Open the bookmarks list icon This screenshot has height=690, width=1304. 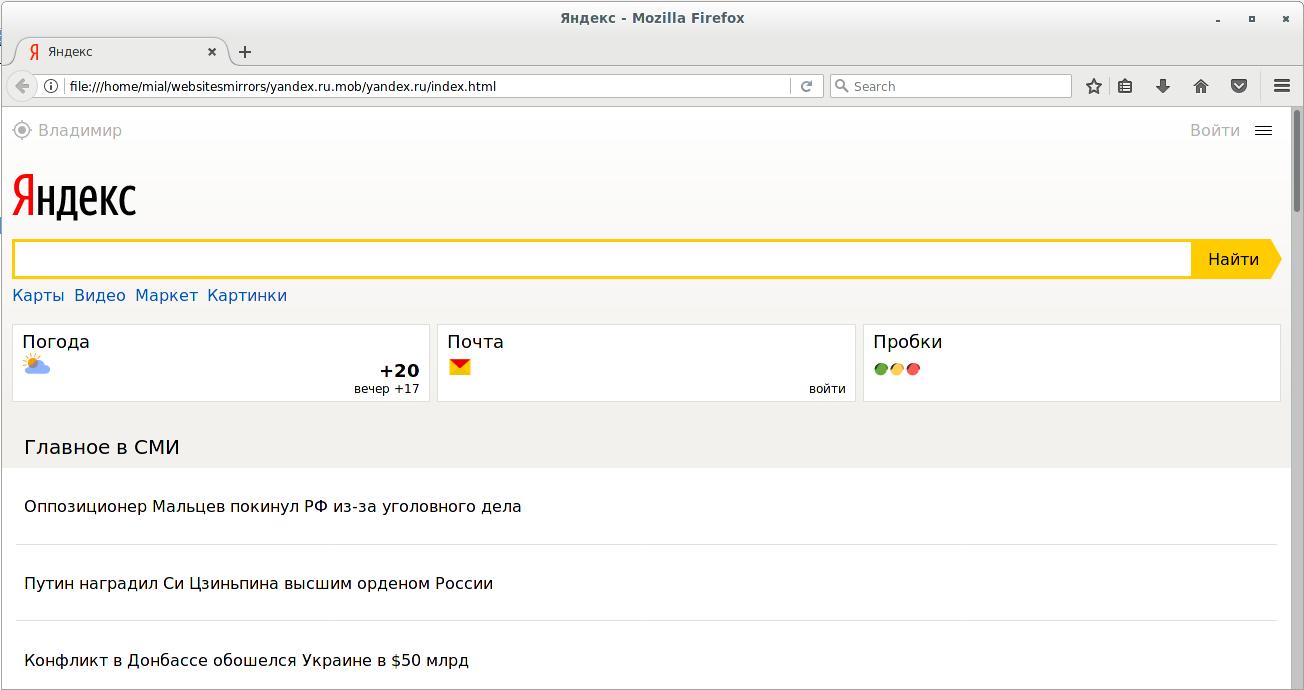click(1125, 86)
